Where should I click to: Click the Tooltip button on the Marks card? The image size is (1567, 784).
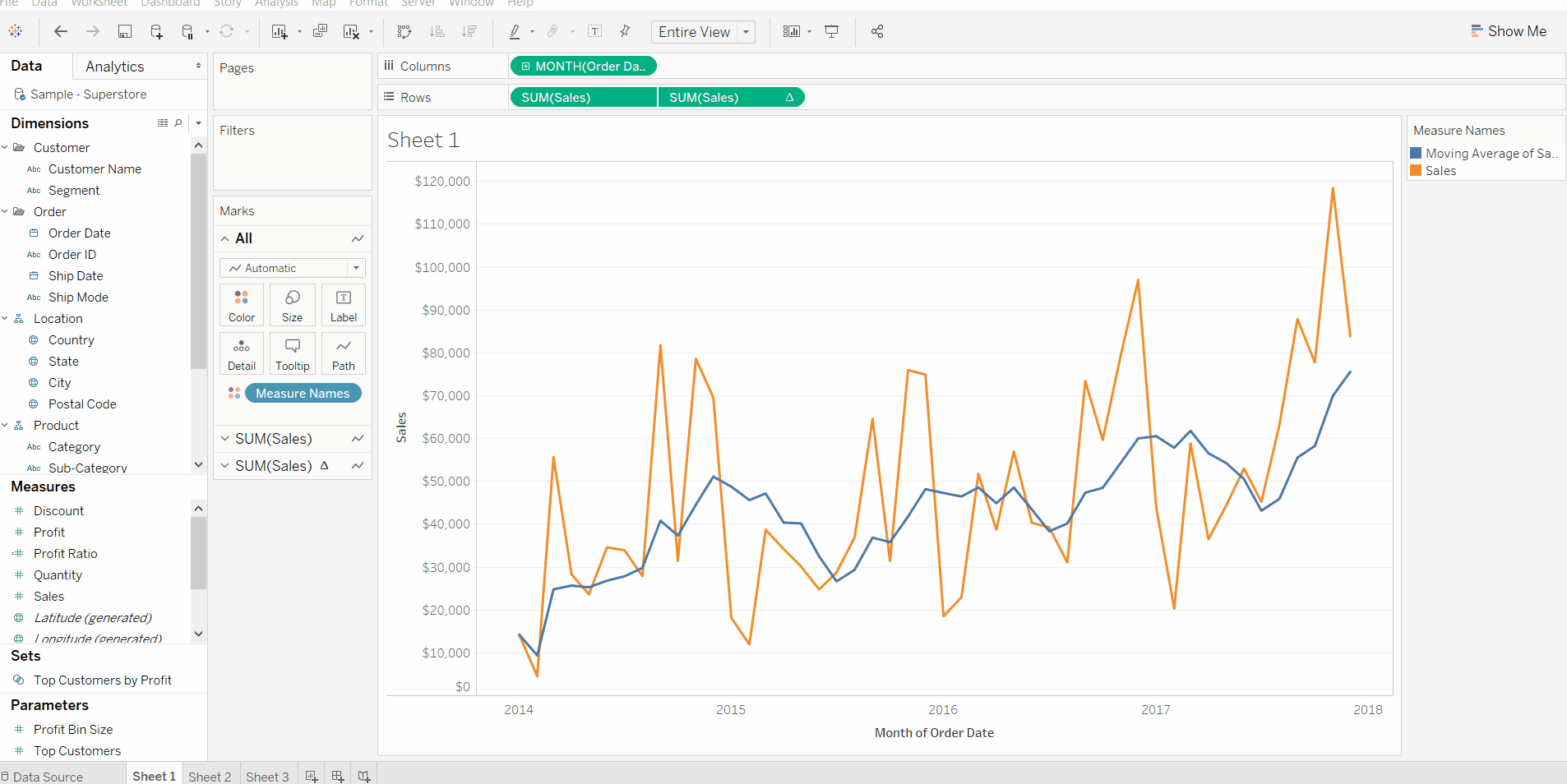pos(292,353)
